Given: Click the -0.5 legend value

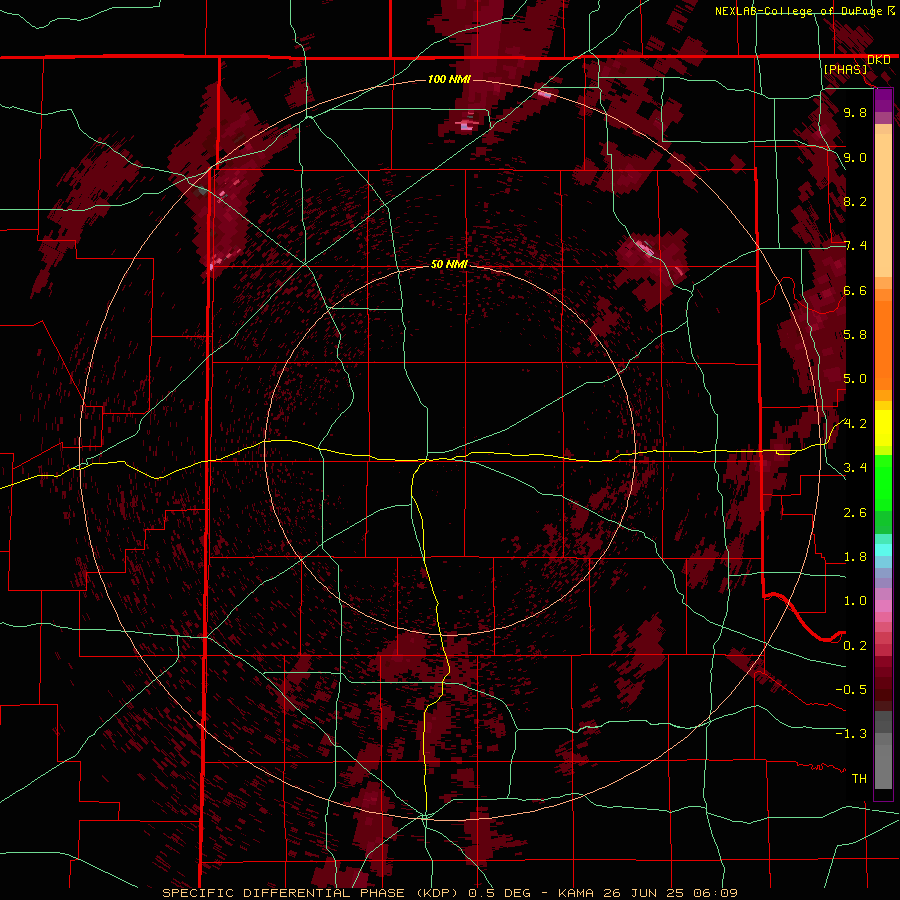Looking at the screenshot, I should [x=851, y=689].
